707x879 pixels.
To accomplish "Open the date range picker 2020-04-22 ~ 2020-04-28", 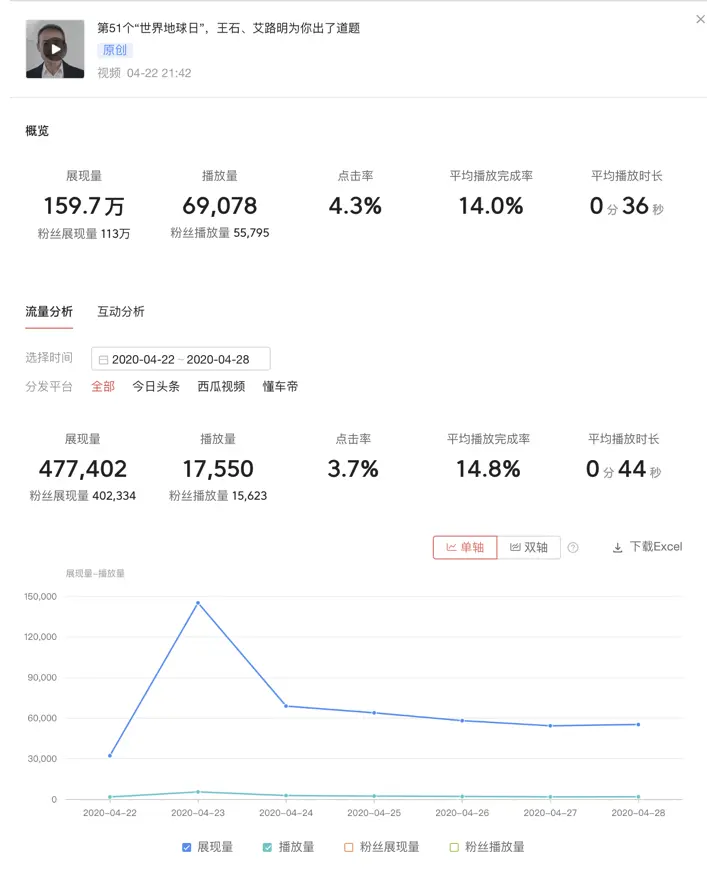I will tap(181, 359).
